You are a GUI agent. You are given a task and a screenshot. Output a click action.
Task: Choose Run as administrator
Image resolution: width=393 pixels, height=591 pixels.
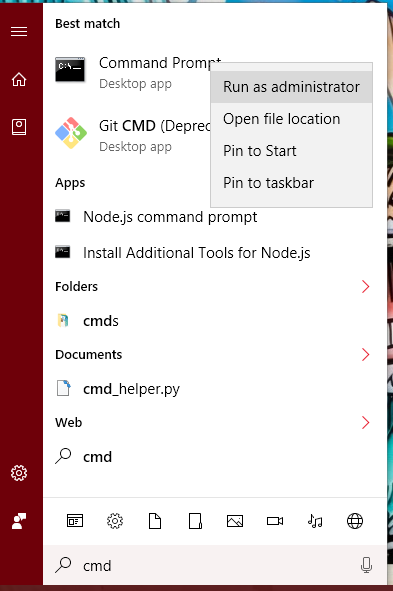coord(291,87)
